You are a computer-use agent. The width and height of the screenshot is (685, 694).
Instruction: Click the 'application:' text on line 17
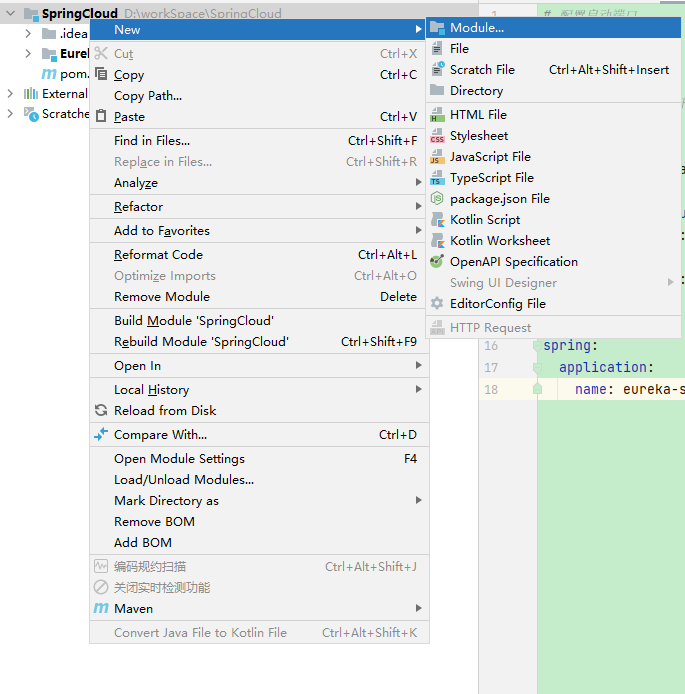click(606, 367)
